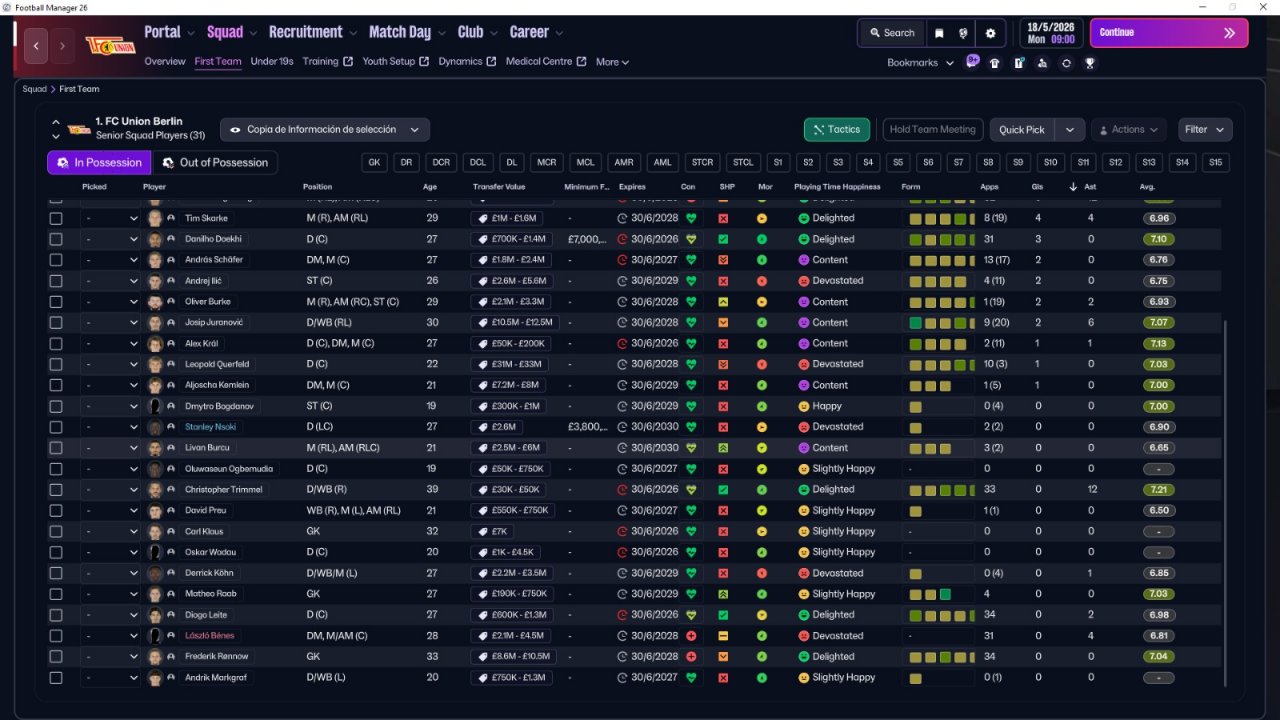Click the Quick Pick button
Viewport: 1280px width, 720px height.
(1022, 130)
